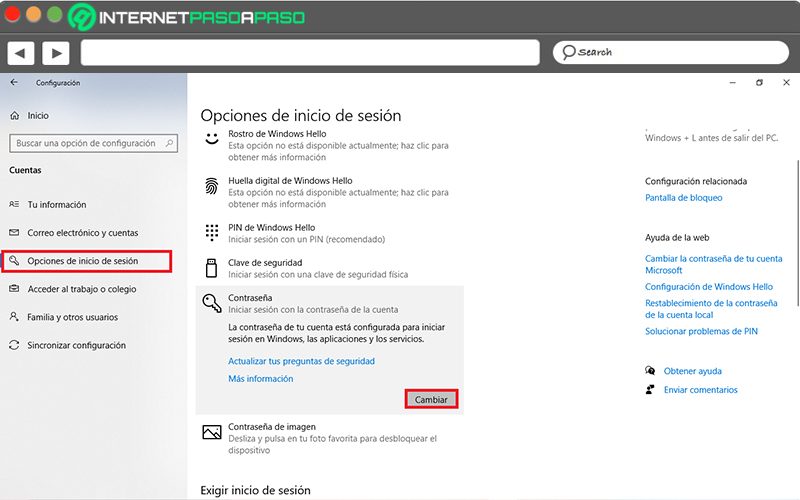800x500 pixels.
Task: Open Restablecimiento de la contraseña de la cuenta local
Action: coord(711,309)
